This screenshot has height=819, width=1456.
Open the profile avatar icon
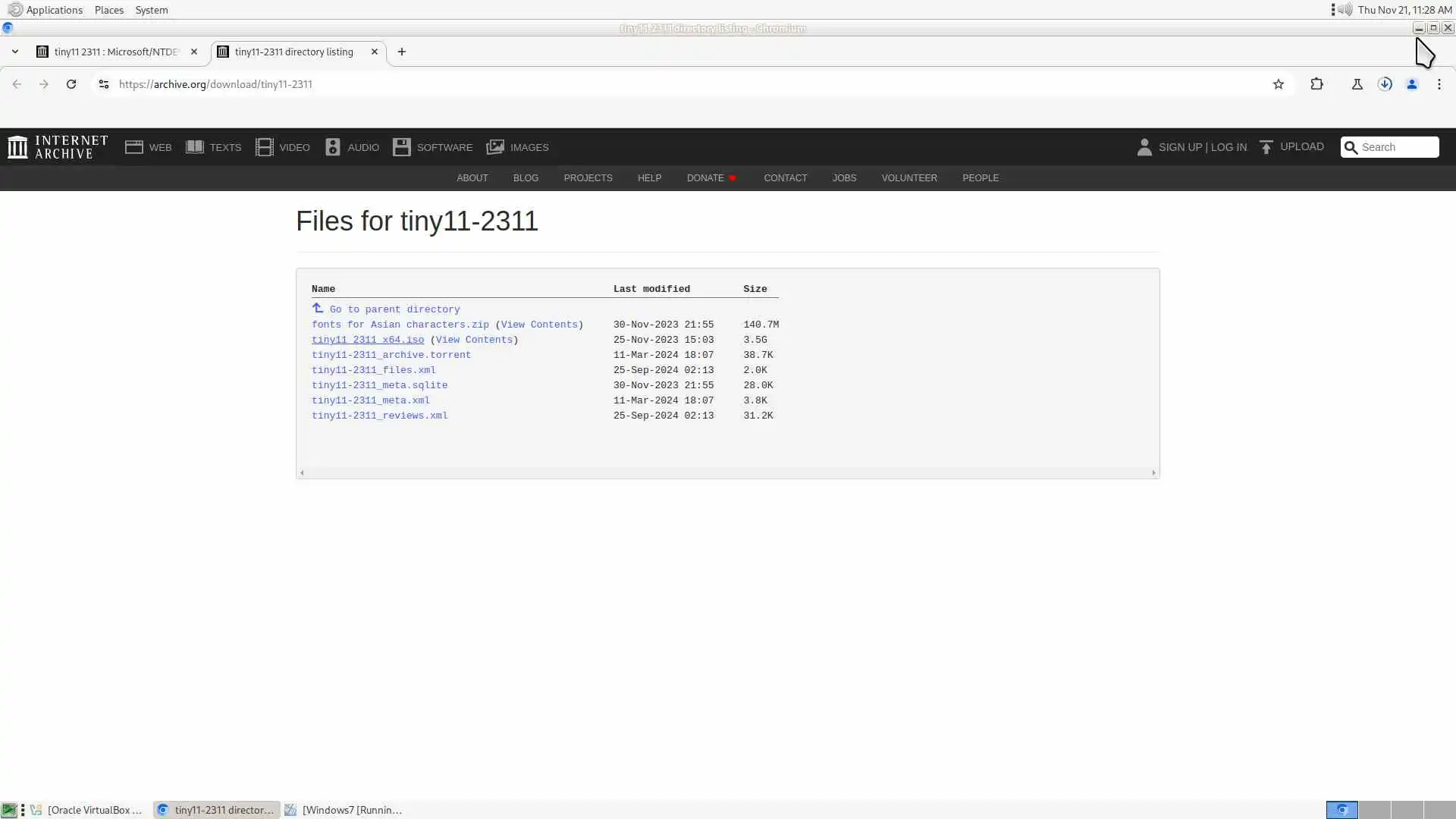pos(1411,84)
